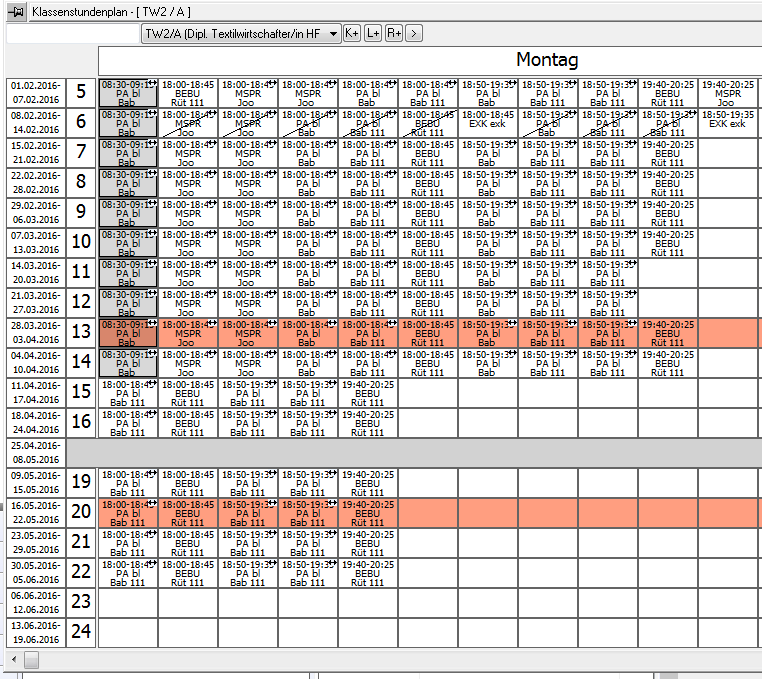Screen dimensions: 762x679
Task: Click the empty field left of class dropdown
Action: point(72,34)
